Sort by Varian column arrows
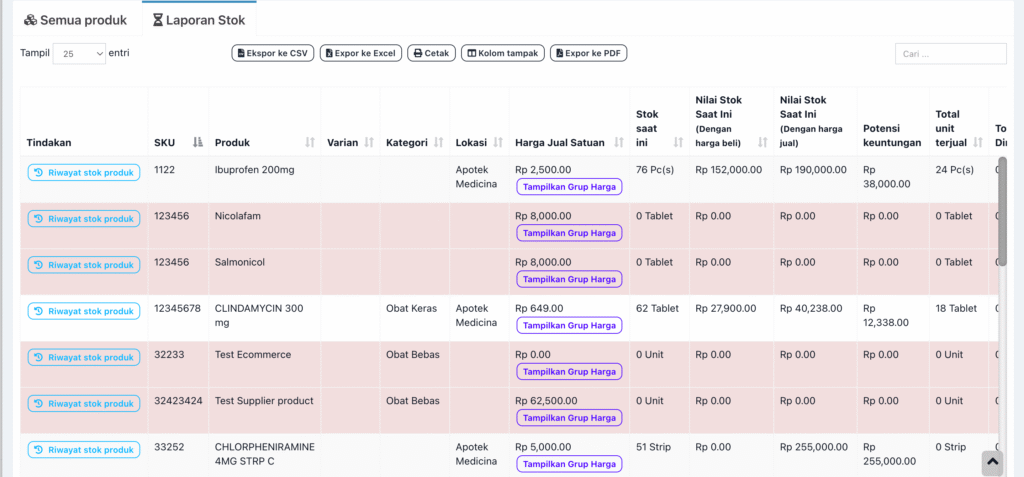This screenshot has width=1024, height=477. [x=369, y=143]
